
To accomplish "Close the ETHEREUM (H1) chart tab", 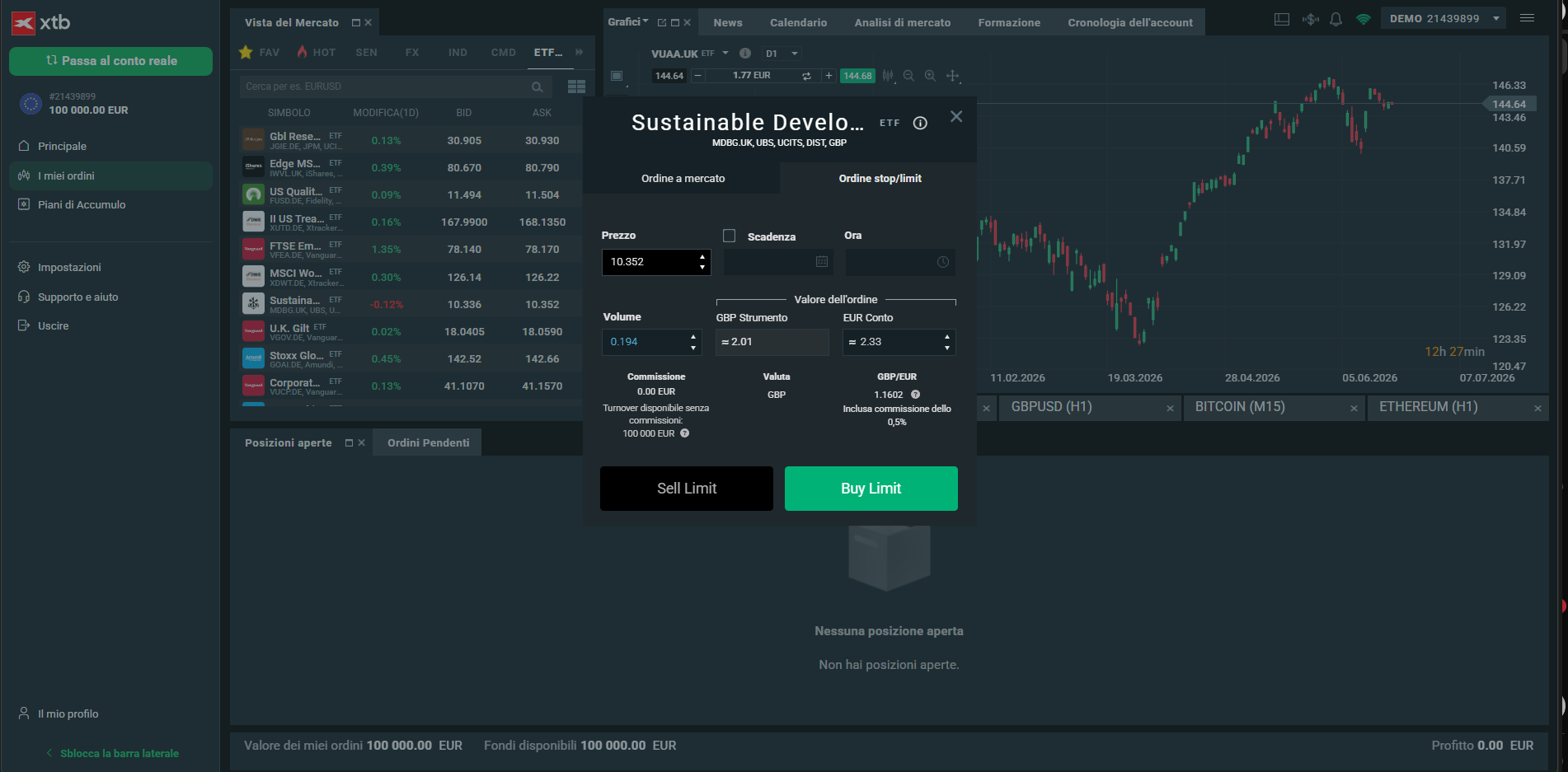I will point(1537,409).
